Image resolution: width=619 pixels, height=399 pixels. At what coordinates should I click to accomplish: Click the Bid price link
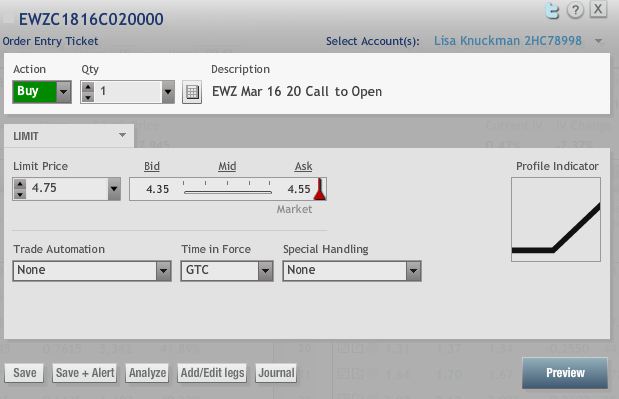pyautogui.click(x=152, y=167)
